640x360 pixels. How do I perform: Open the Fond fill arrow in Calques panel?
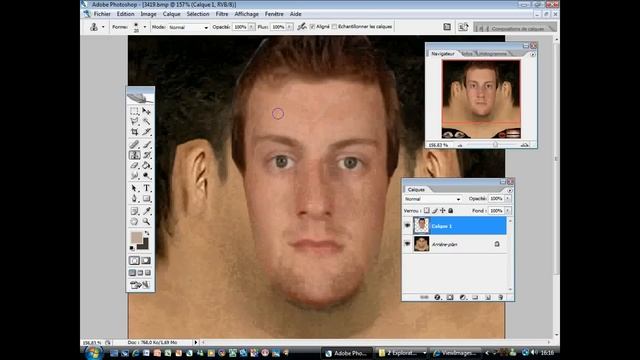[508, 211]
